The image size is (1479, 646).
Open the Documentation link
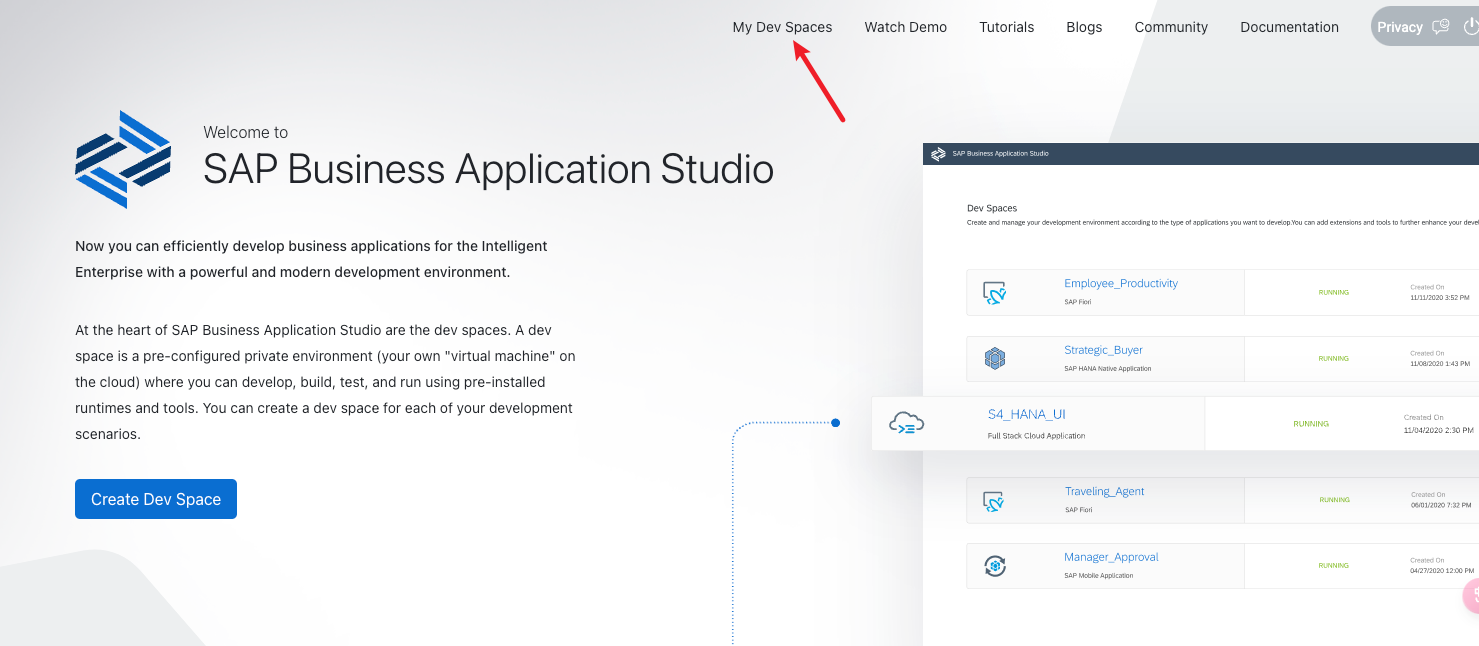coord(1289,27)
